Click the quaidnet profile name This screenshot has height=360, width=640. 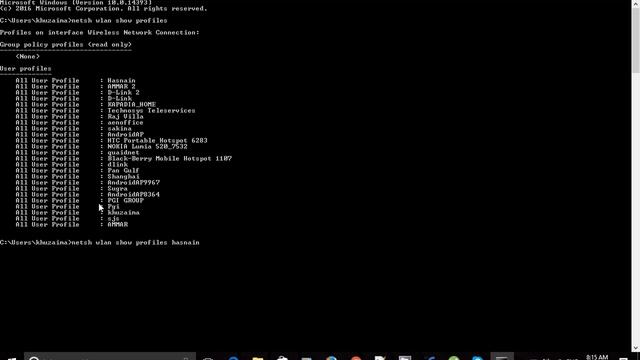[123, 152]
